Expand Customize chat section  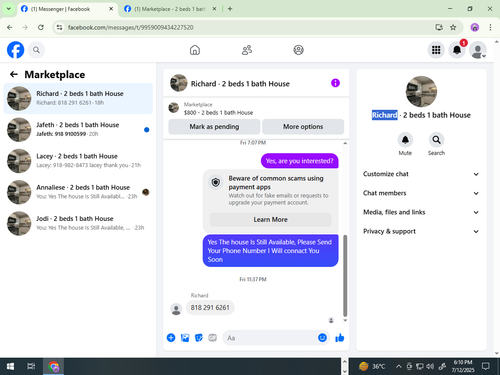[421, 174]
